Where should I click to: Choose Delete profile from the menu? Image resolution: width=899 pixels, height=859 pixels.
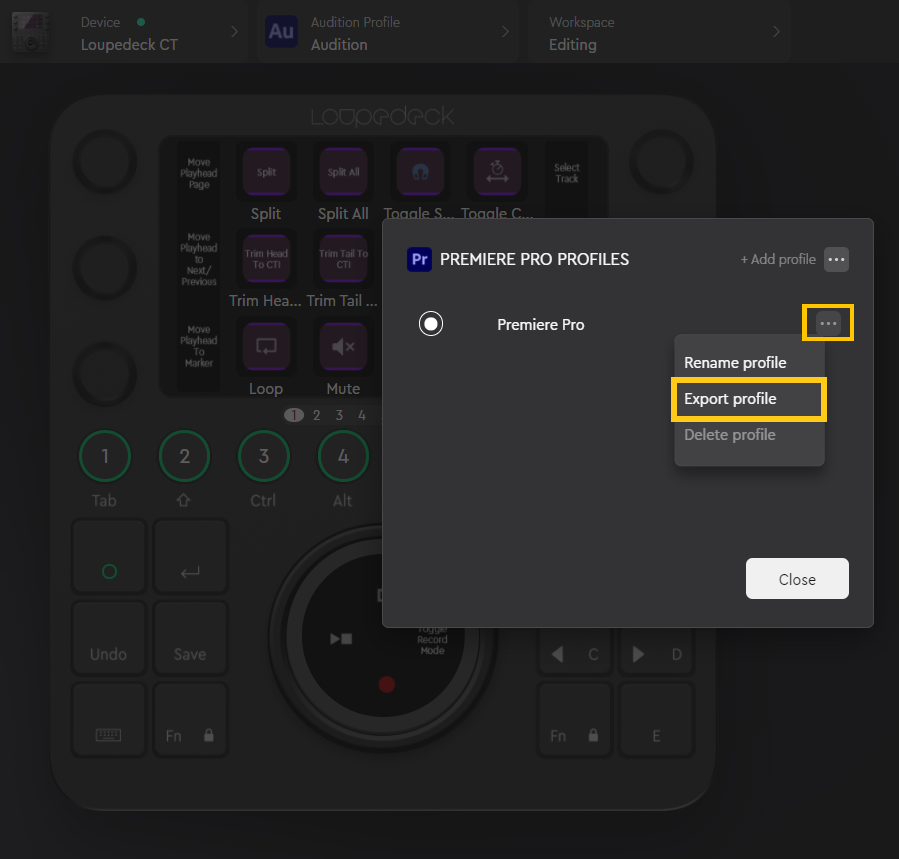pyautogui.click(x=730, y=434)
